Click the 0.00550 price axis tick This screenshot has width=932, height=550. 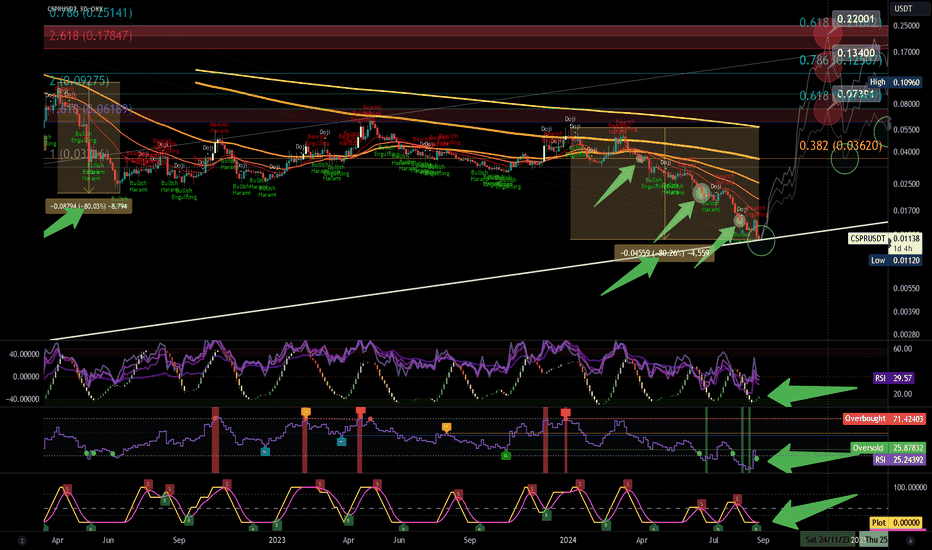tap(906, 288)
